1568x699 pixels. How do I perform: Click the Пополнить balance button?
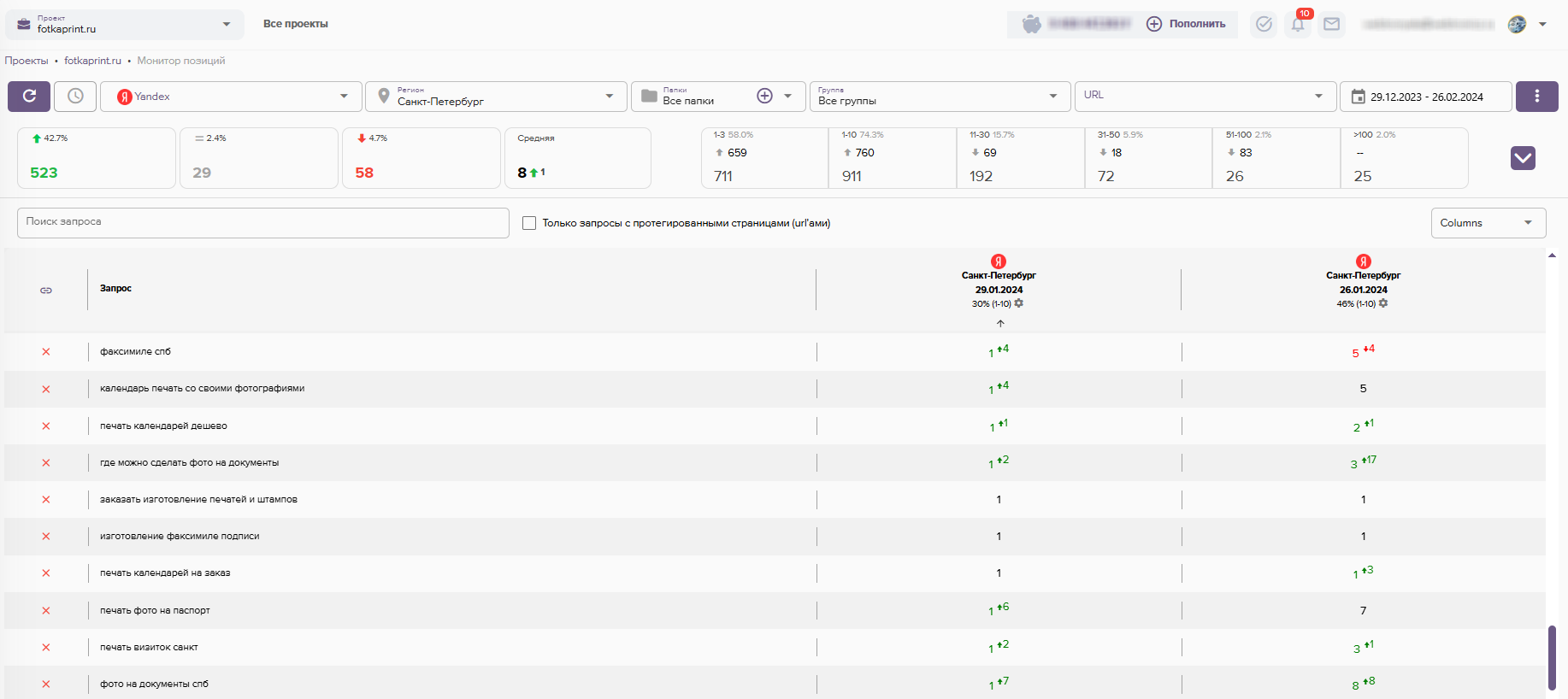click(x=1187, y=24)
